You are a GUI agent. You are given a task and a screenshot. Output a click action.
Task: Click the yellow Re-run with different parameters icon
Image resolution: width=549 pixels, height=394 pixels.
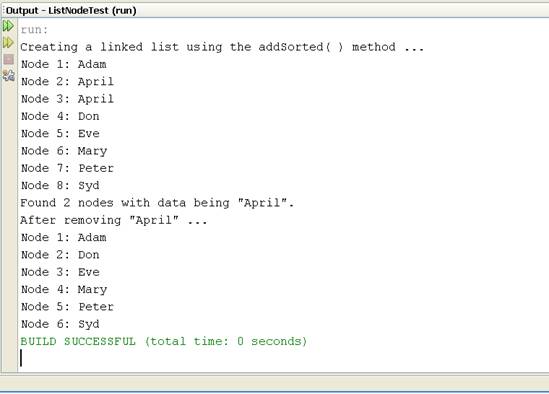coord(8,43)
